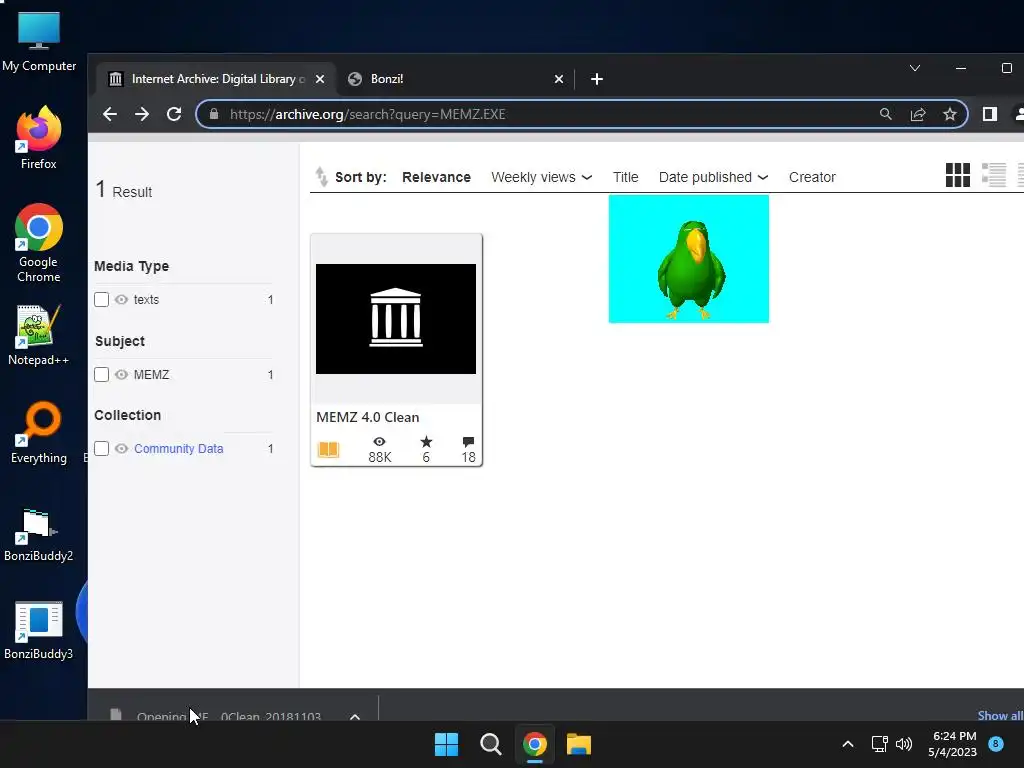The image size is (1024, 768).
Task: Go back to the previous page
Action: pyautogui.click(x=110, y=114)
